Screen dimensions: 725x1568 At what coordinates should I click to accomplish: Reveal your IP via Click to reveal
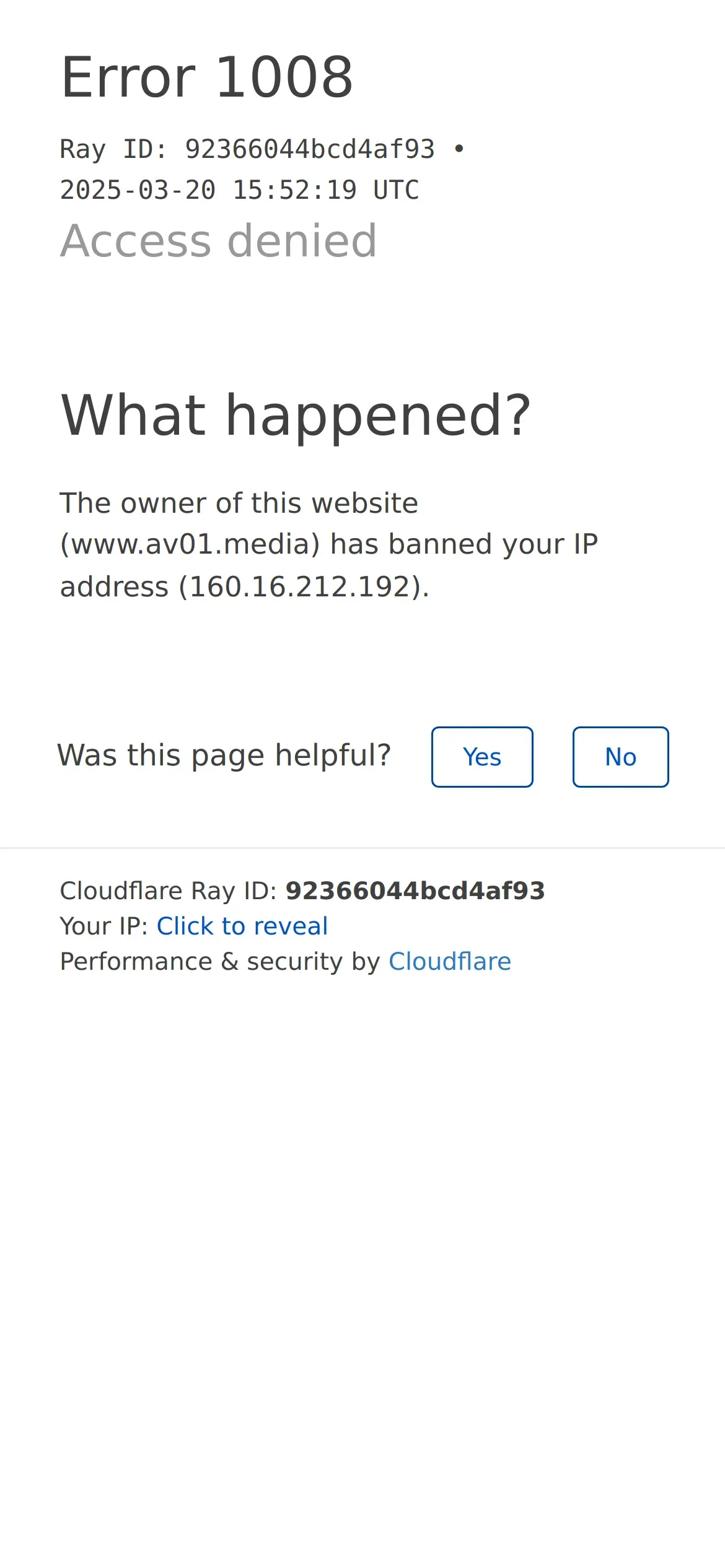(x=242, y=926)
